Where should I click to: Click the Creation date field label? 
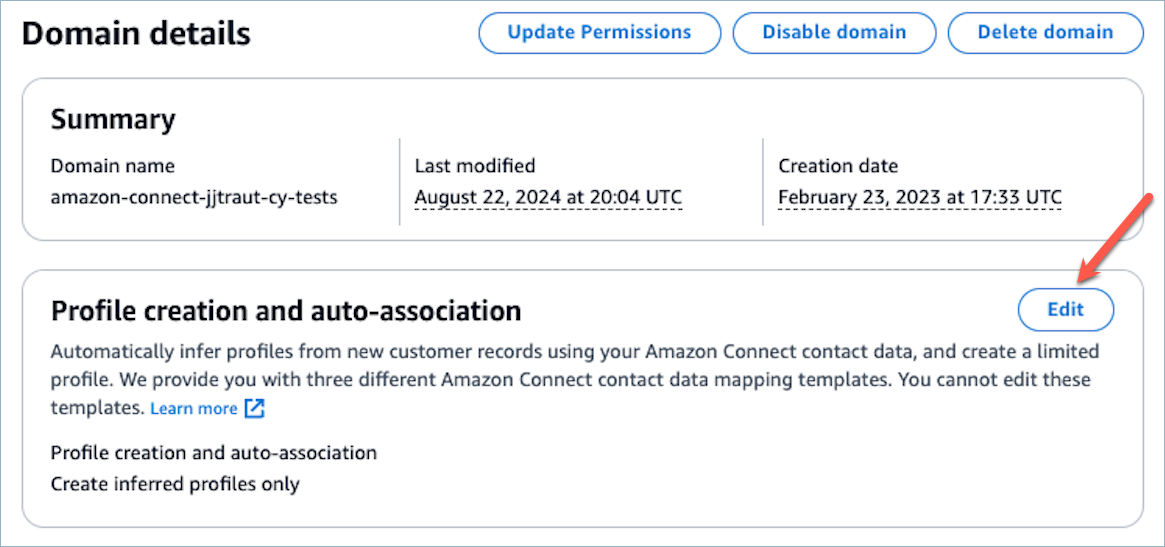838,166
